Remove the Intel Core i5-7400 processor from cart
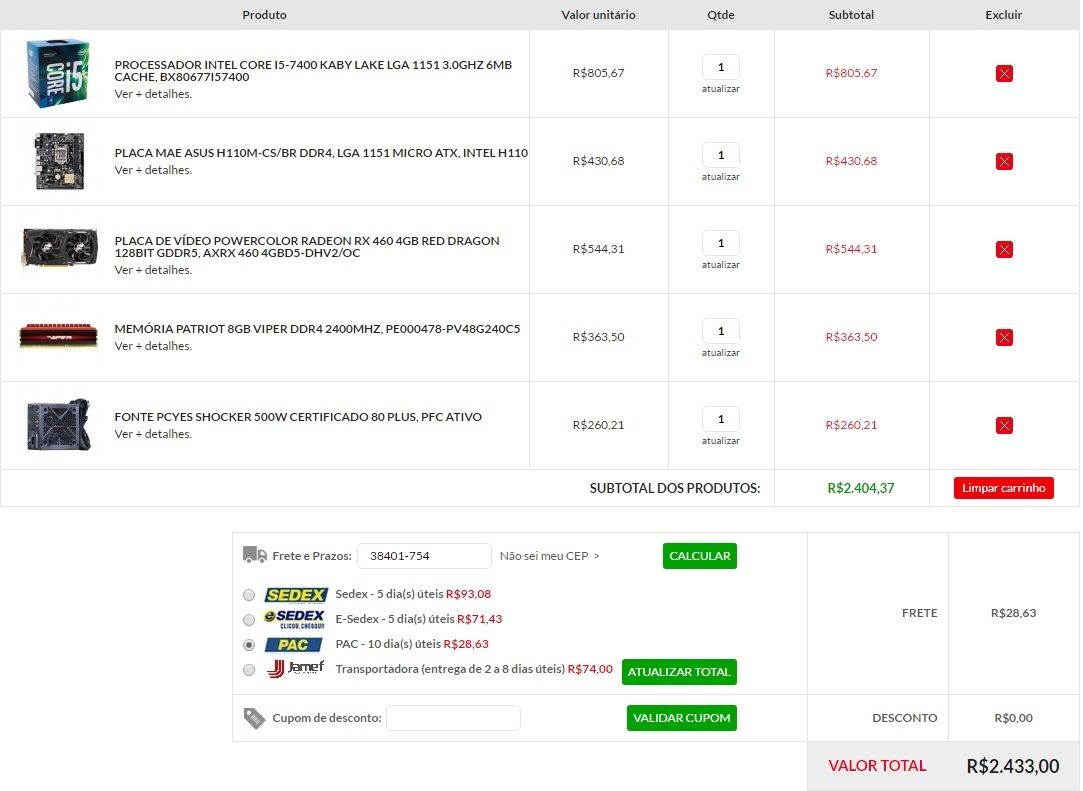This screenshot has width=1083, height=791. (1004, 73)
